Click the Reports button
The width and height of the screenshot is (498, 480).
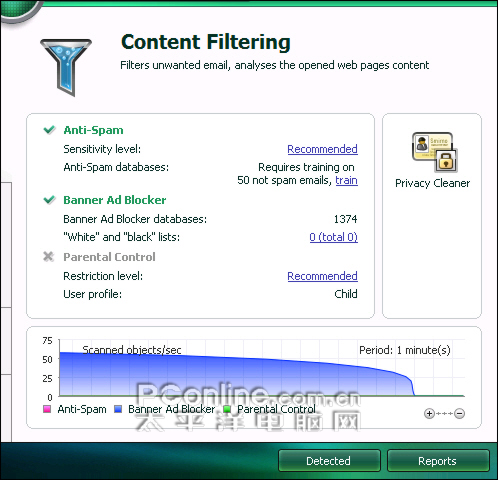coord(438,461)
